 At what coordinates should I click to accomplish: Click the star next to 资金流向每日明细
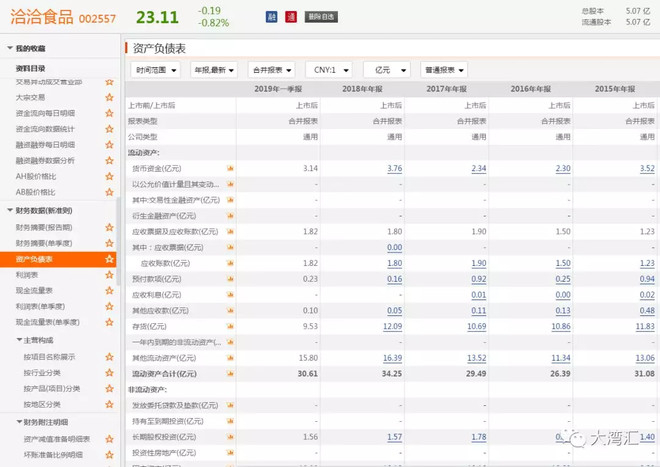(109, 113)
